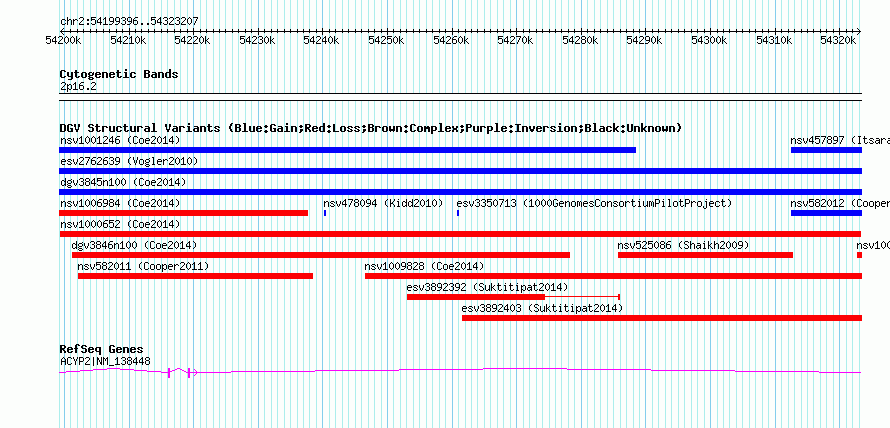The width and height of the screenshot is (890, 428).
Task: Open the nsv1009828 (Coe2014) label
Action: pyautogui.click(x=425, y=266)
